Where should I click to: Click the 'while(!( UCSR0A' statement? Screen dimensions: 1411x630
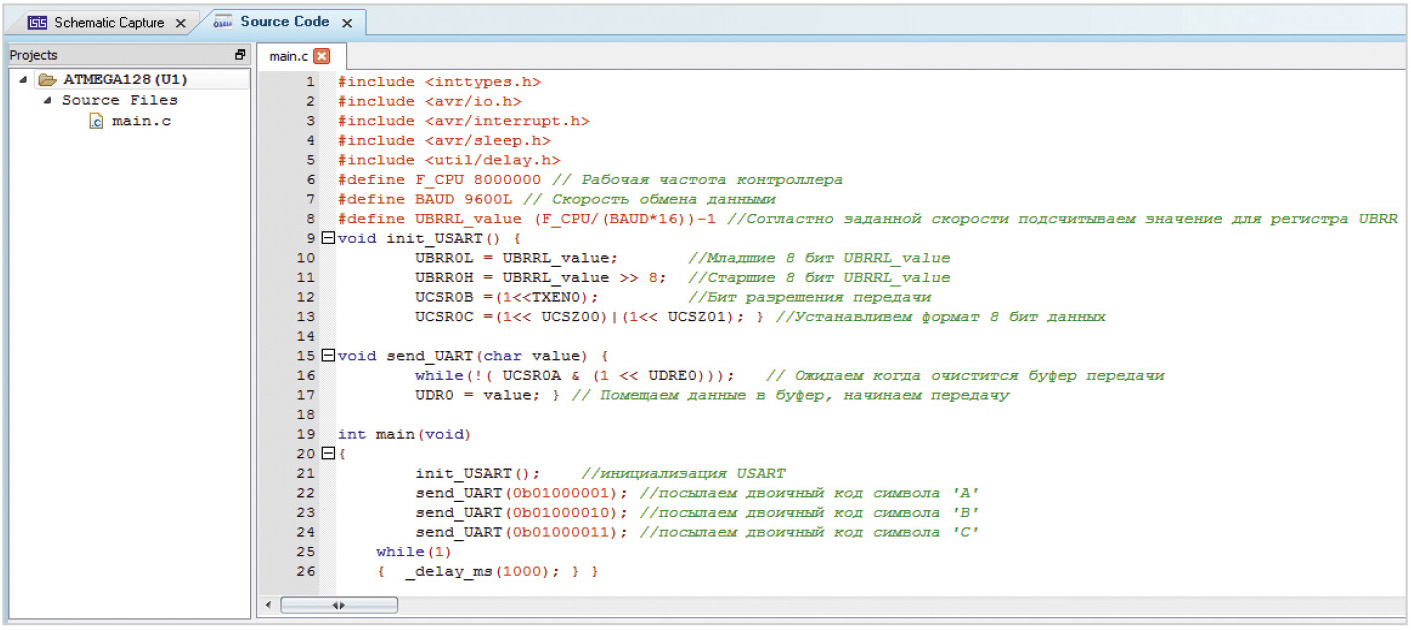point(575,375)
